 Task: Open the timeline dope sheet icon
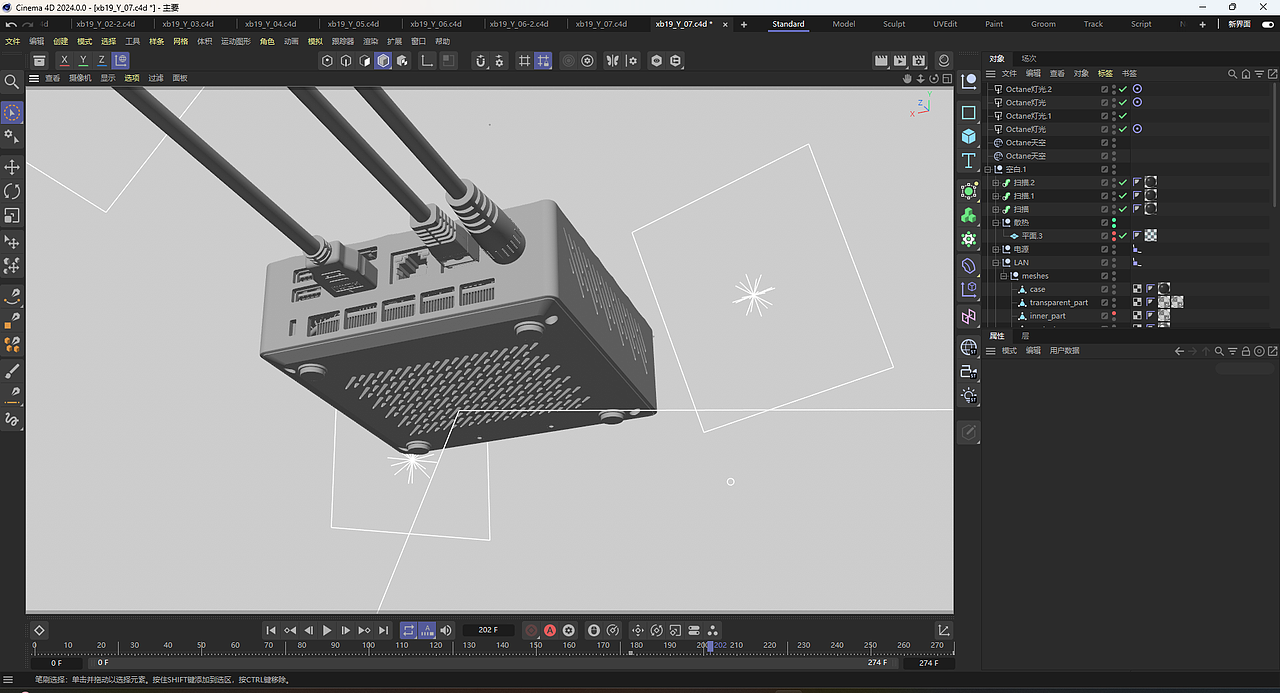pos(944,630)
